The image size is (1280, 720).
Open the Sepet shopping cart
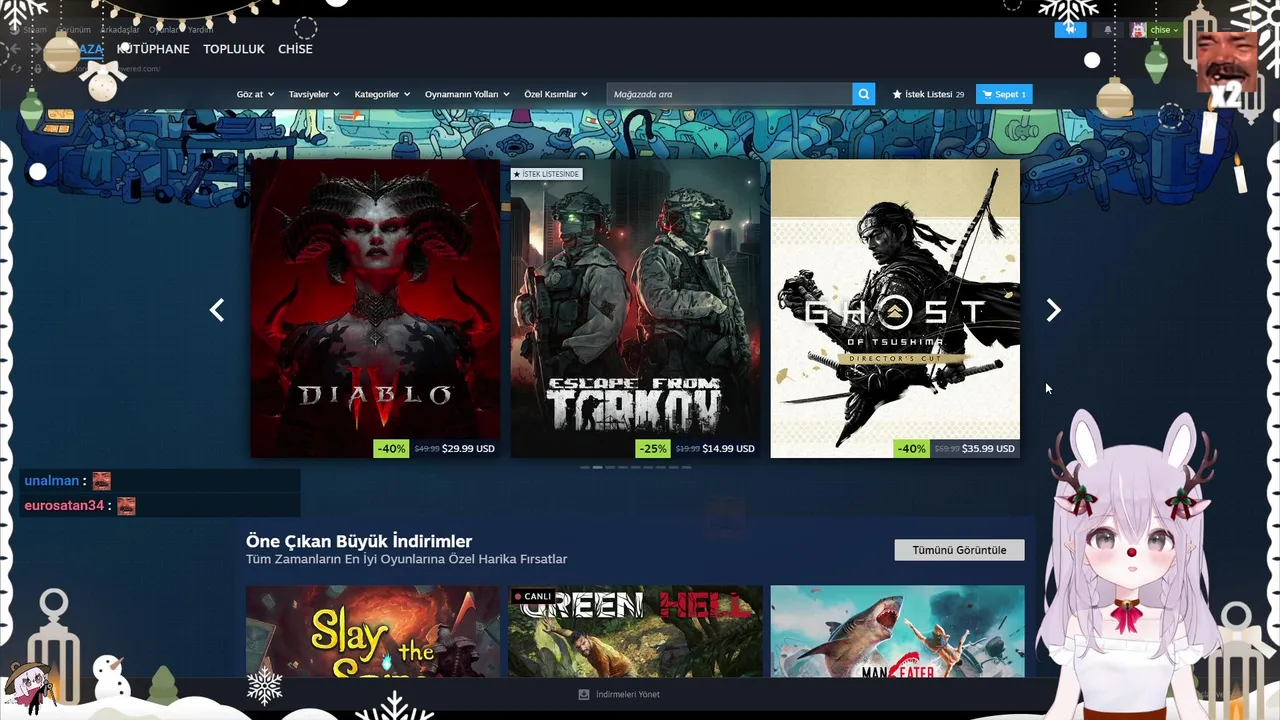1004,94
